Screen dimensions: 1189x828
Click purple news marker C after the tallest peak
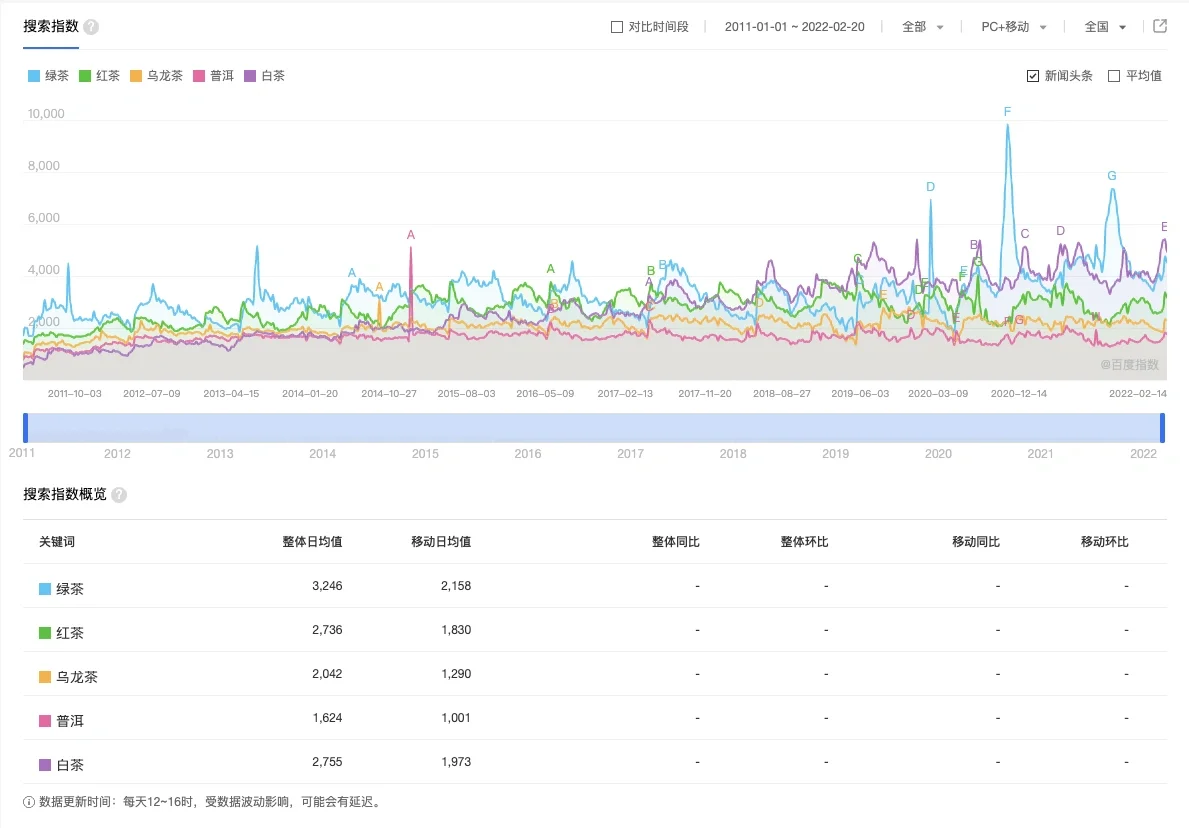[1024, 234]
